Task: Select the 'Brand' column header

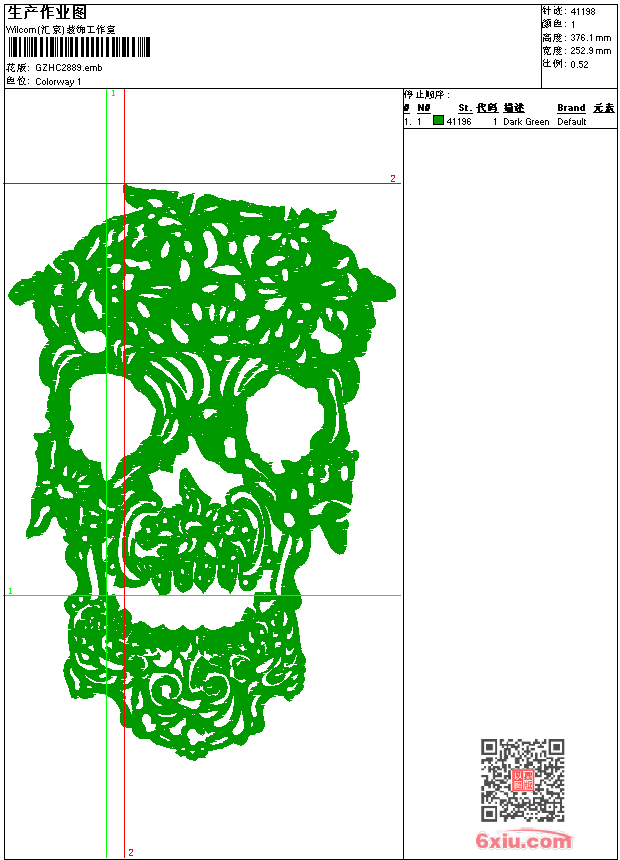Action: tap(571, 108)
